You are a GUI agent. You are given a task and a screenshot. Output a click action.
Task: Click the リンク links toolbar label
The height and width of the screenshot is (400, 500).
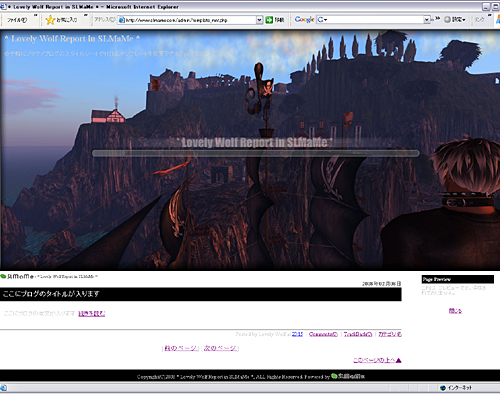pyautogui.click(x=479, y=20)
